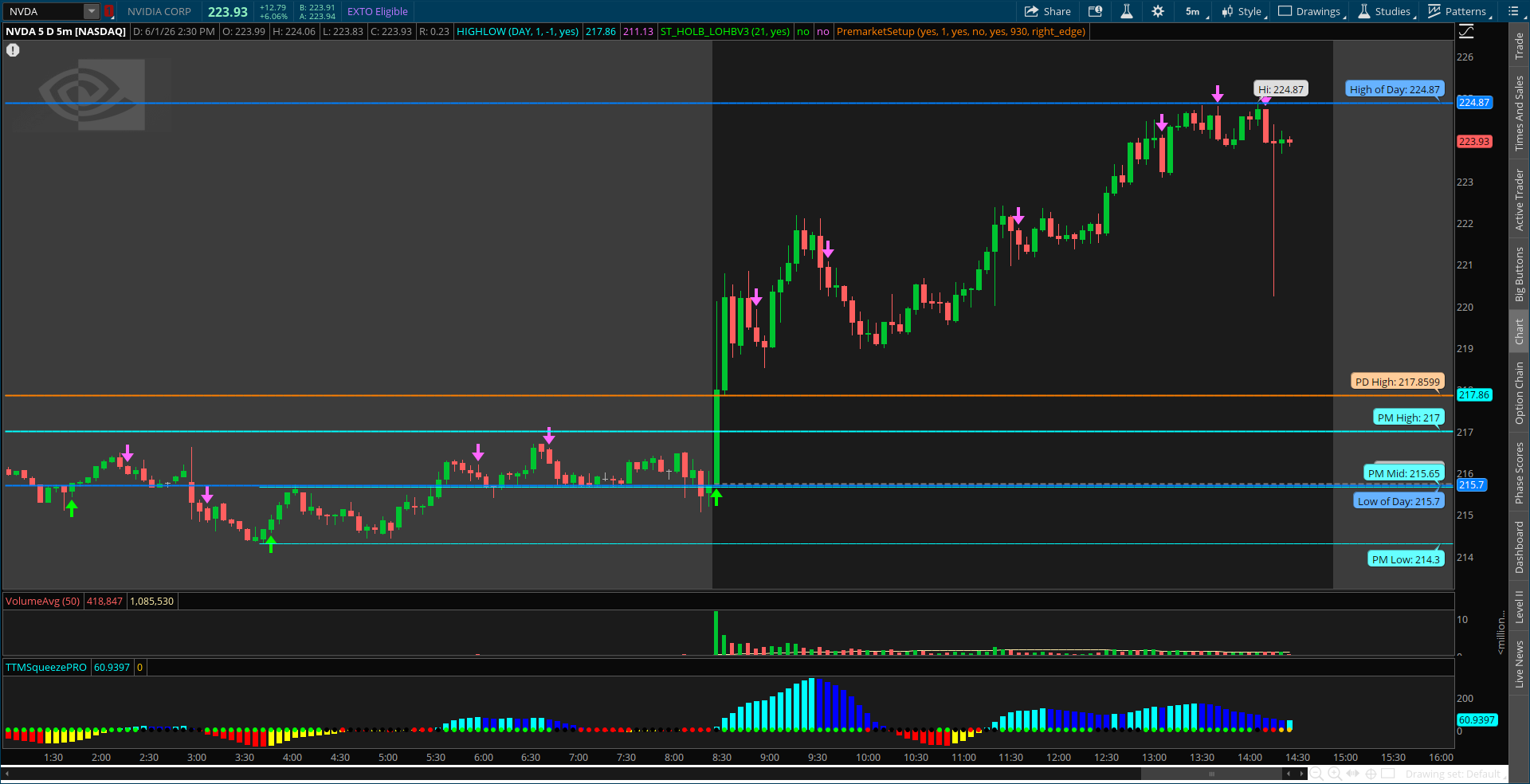Open the 5m timeframe dropdown
The image size is (1530, 784).
click(x=1196, y=11)
